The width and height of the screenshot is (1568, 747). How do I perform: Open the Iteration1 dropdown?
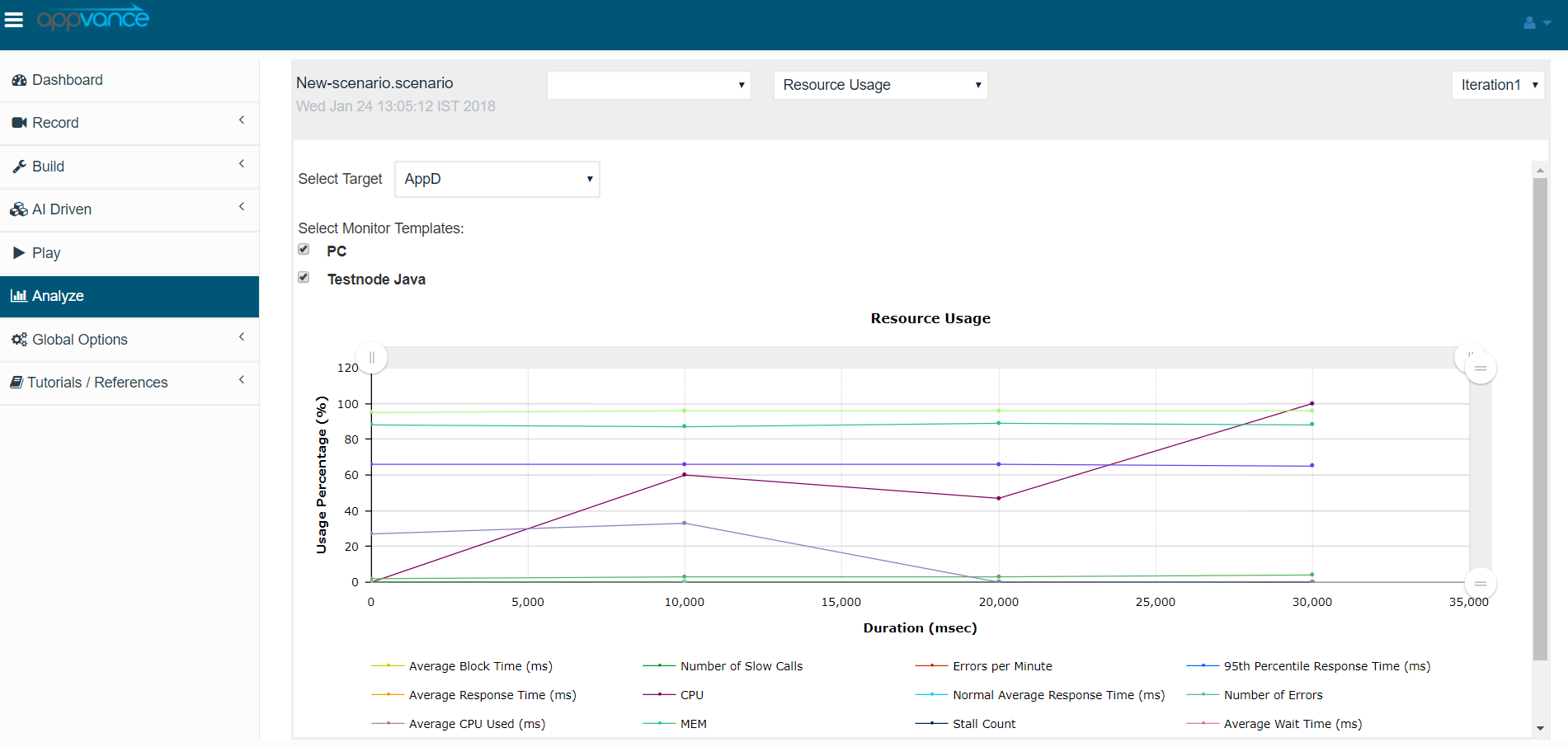click(x=1497, y=85)
